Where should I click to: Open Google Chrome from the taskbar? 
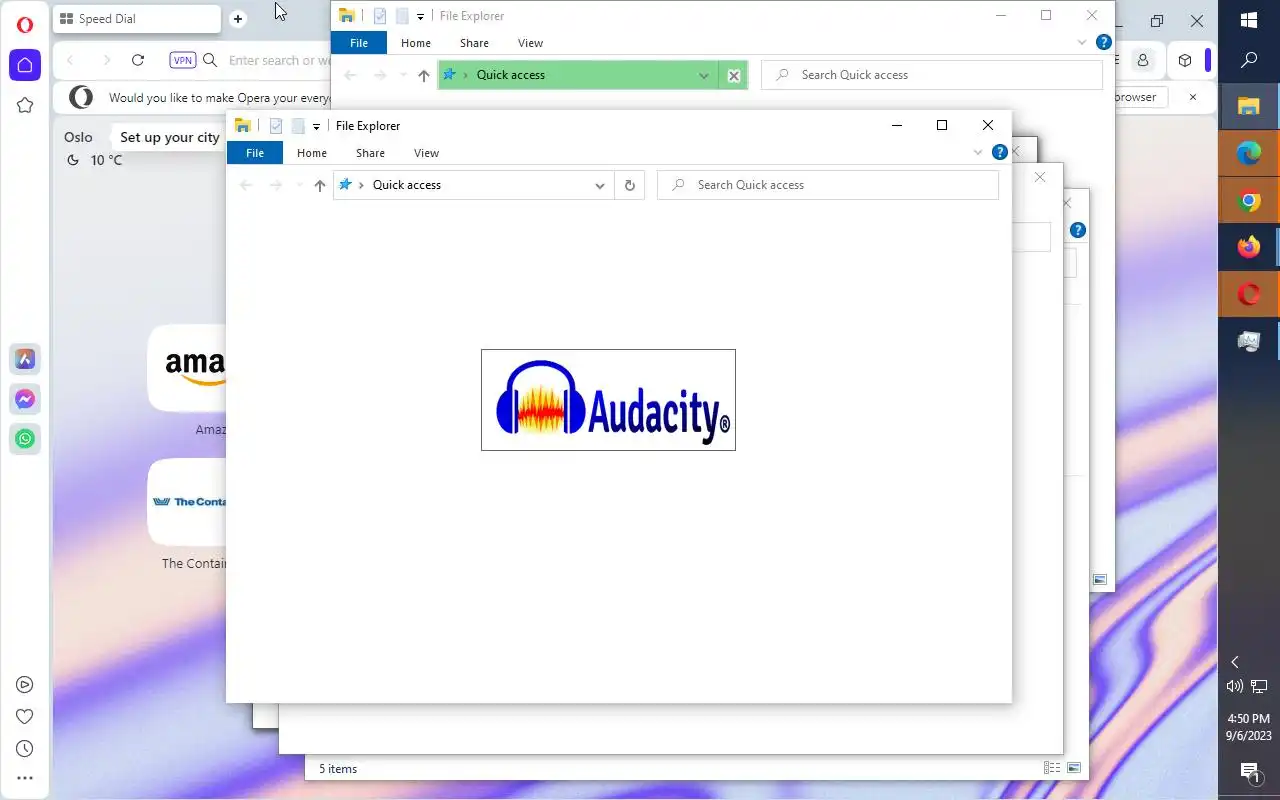[x=1249, y=201]
